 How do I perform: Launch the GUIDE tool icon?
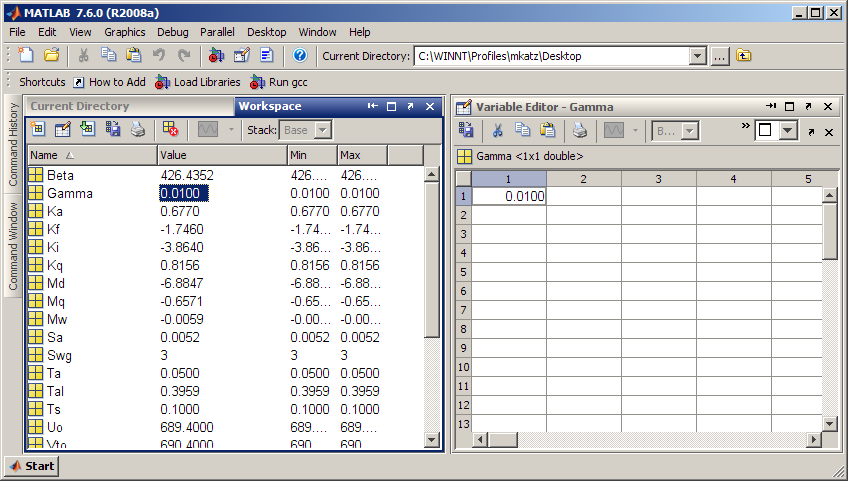[x=241, y=56]
